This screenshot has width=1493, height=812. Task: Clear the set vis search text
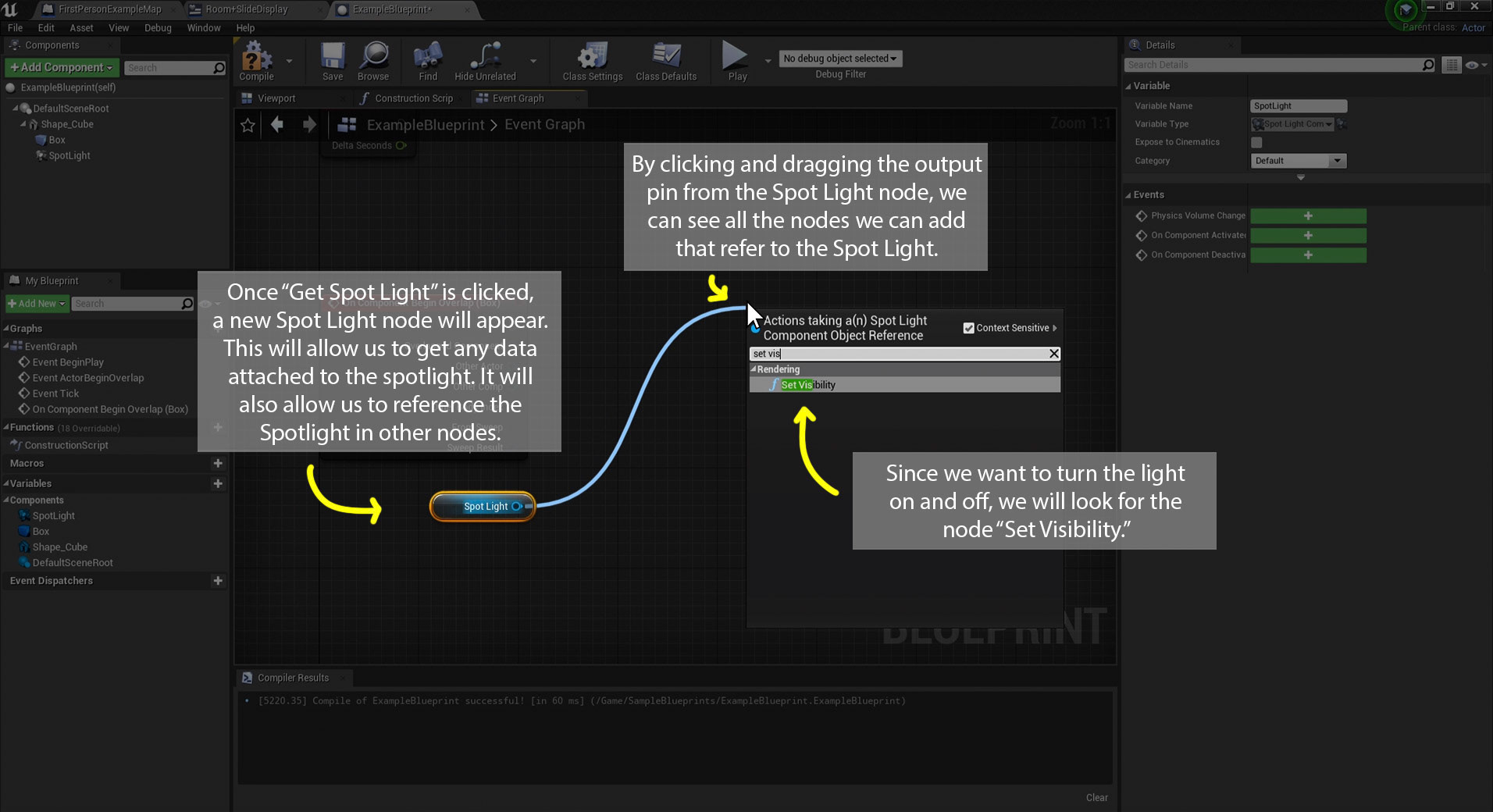tap(1053, 354)
